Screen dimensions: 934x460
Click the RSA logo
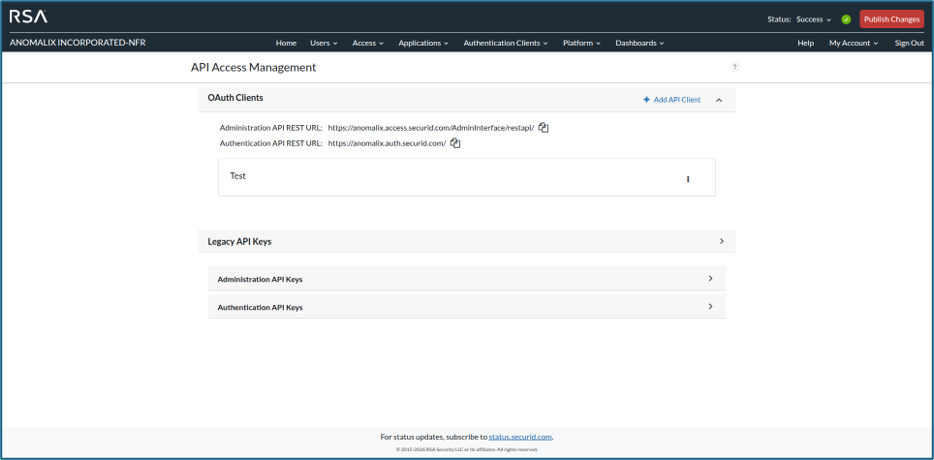[x=29, y=17]
